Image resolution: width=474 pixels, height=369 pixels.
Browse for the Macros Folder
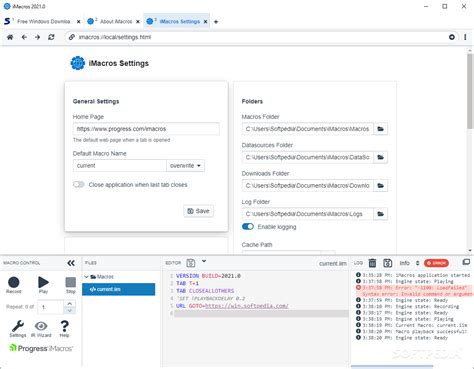[380, 129]
